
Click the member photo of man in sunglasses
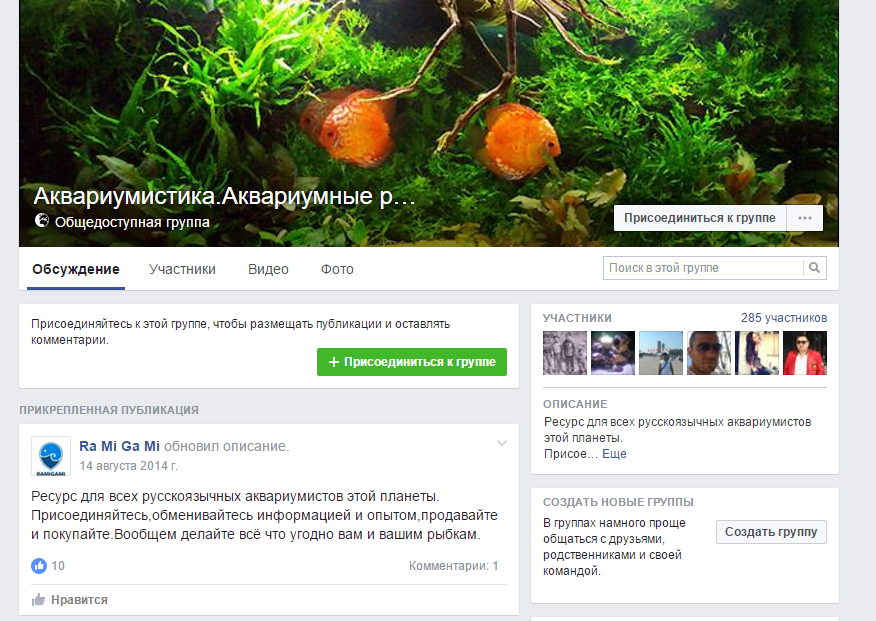tap(709, 353)
